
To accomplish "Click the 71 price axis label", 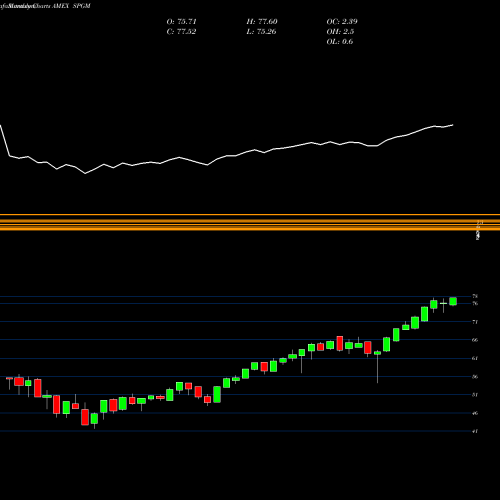I will tap(475, 322).
